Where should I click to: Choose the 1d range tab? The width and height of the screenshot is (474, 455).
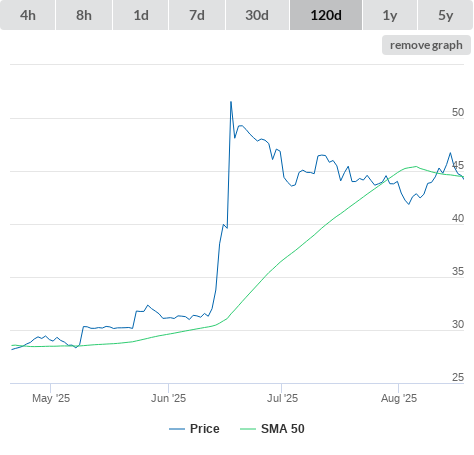pos(141,15)
